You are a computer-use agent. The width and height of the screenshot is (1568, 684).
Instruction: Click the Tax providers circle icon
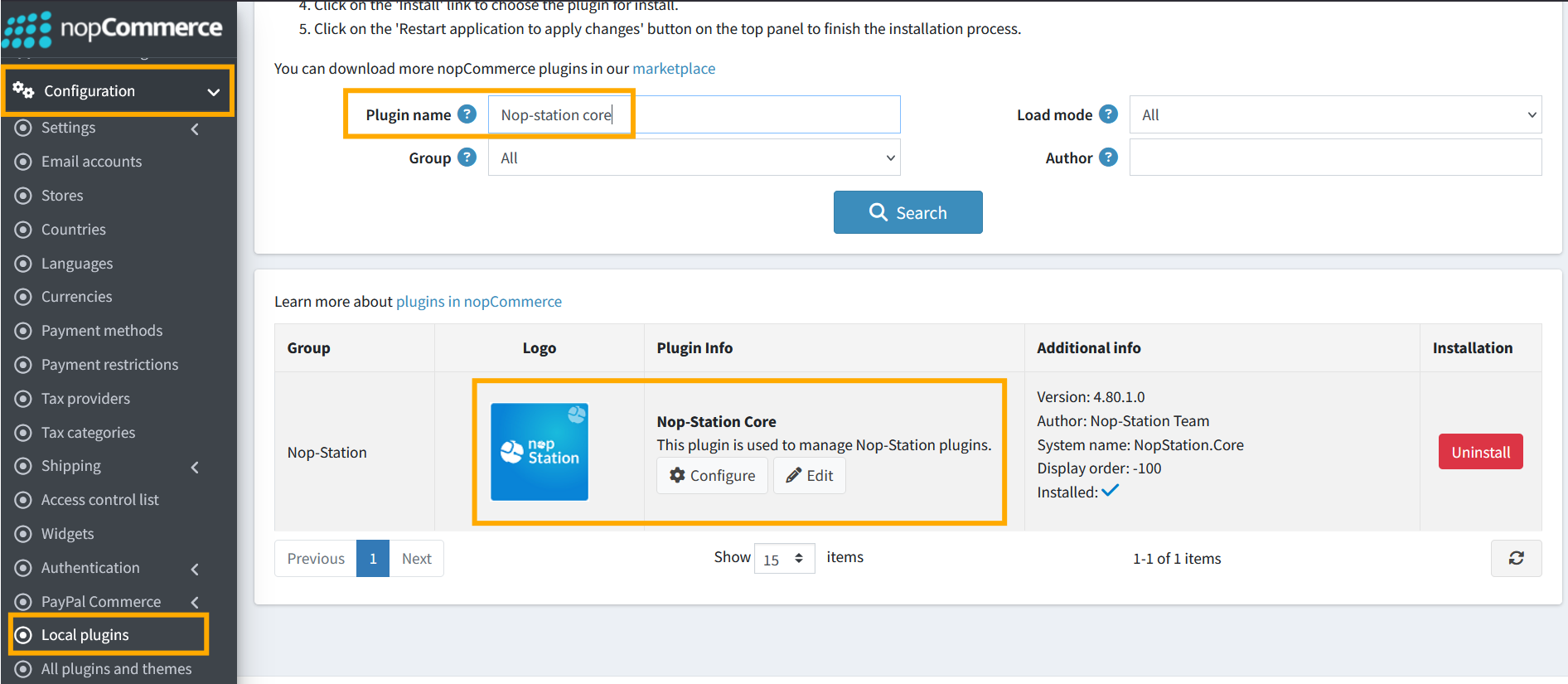click(x=24, y=399)
